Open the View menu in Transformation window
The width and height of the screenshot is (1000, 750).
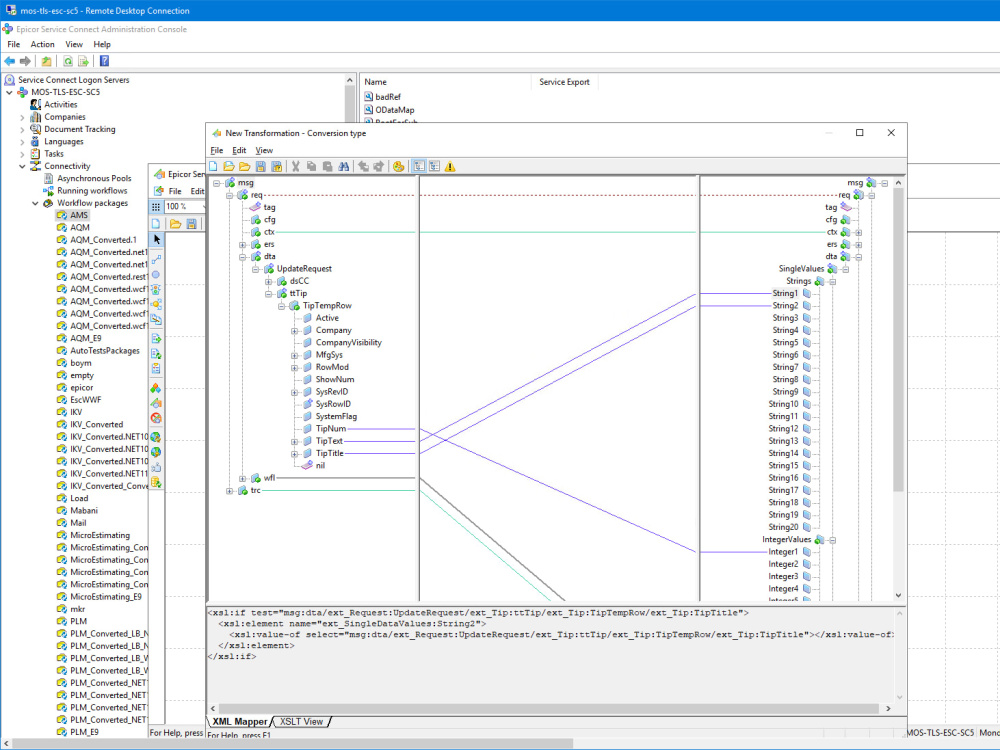coord(264,151)
